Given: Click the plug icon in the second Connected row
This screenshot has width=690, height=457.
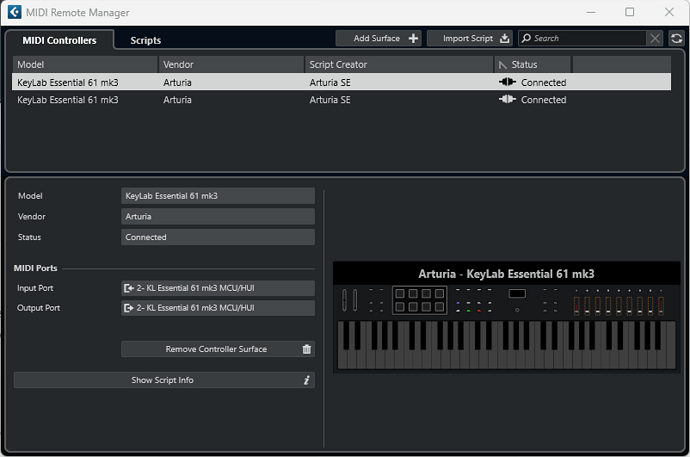Looking at the screenshot, I should click(507, 99).
